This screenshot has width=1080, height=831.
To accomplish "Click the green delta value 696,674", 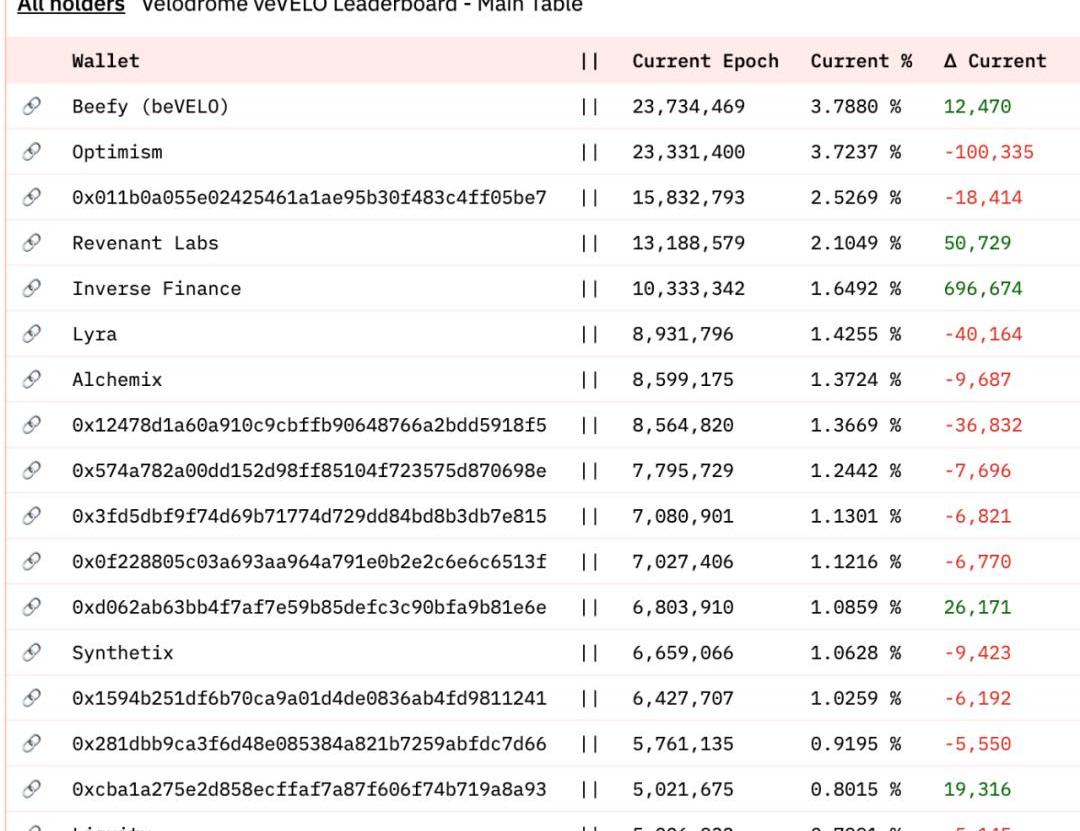I will [983, 289].
